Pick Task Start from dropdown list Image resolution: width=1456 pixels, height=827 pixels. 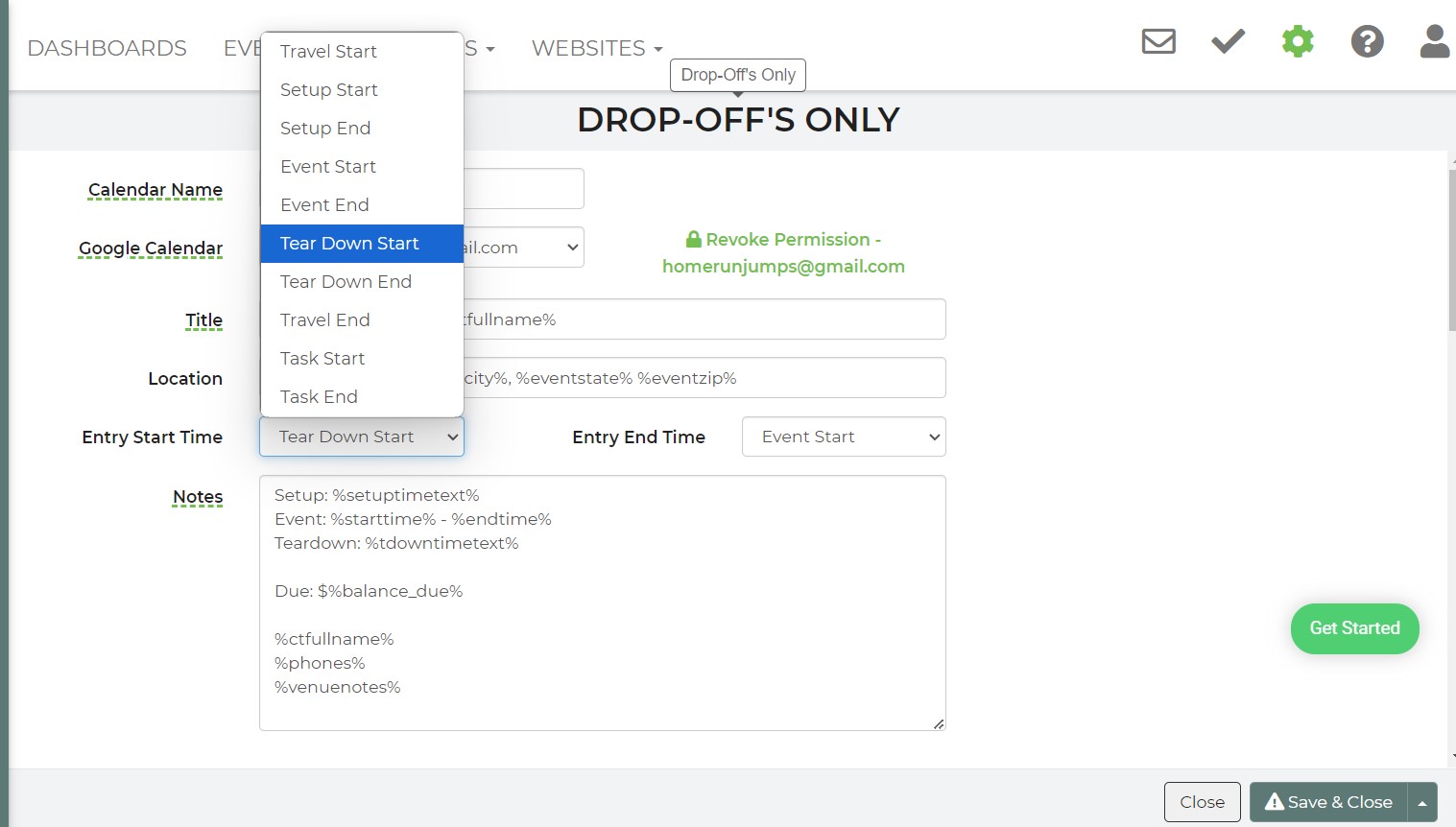pyautogui.click(x=322, y=359)
